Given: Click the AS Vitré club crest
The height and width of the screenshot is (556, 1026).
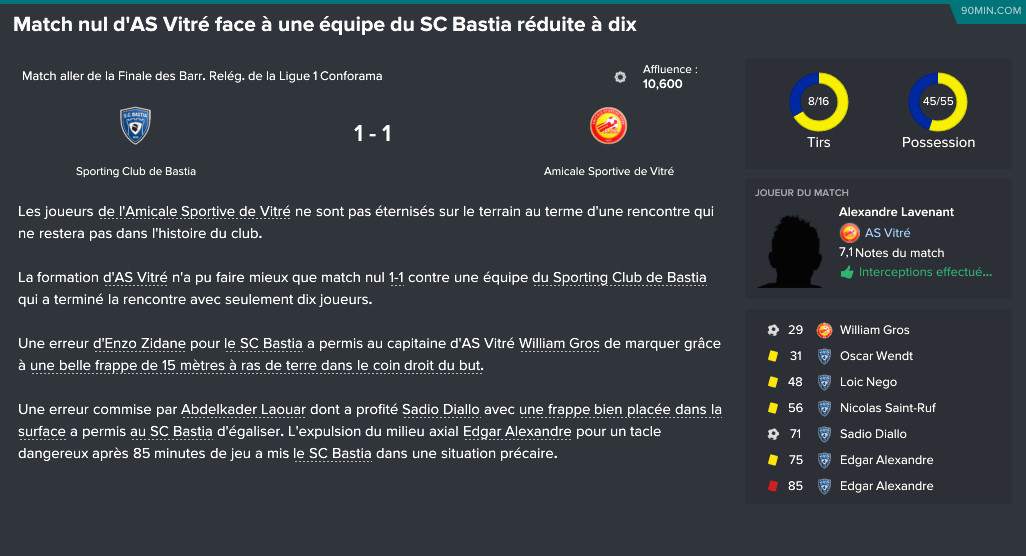Looking at the screenshot, I should (609, 126).
